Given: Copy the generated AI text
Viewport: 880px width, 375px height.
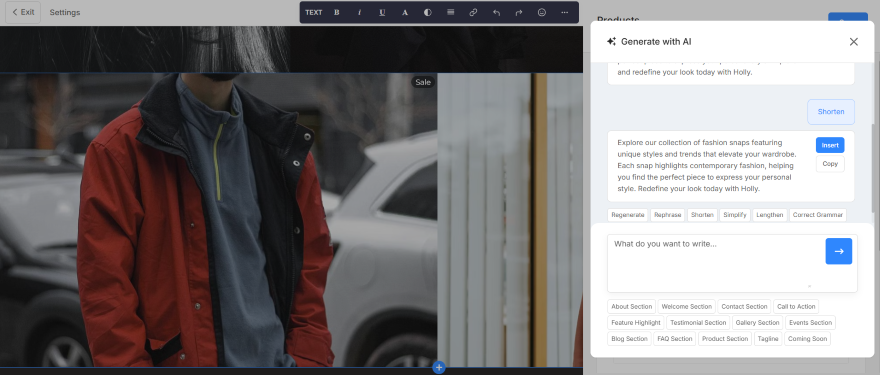Looking at the screenshot, I should coord(830,164).
